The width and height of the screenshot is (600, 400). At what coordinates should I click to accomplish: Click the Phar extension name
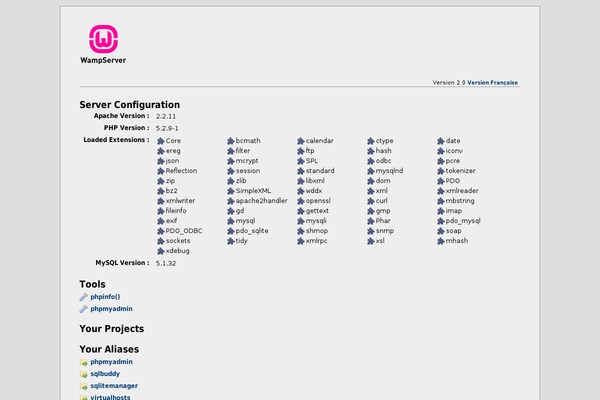383,220
